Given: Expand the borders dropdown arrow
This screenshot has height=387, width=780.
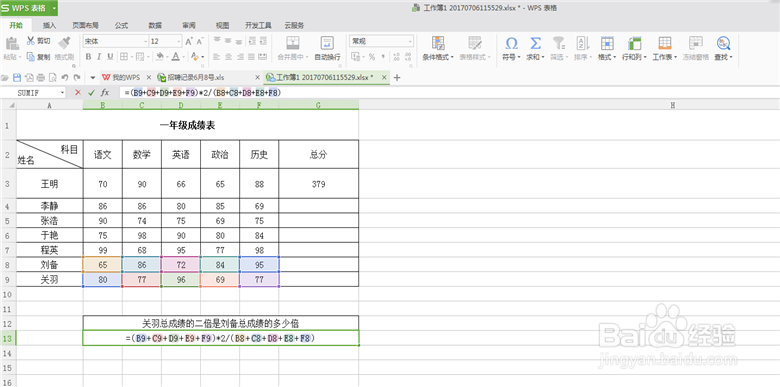Looking at the screenshot, I should 131,57.
